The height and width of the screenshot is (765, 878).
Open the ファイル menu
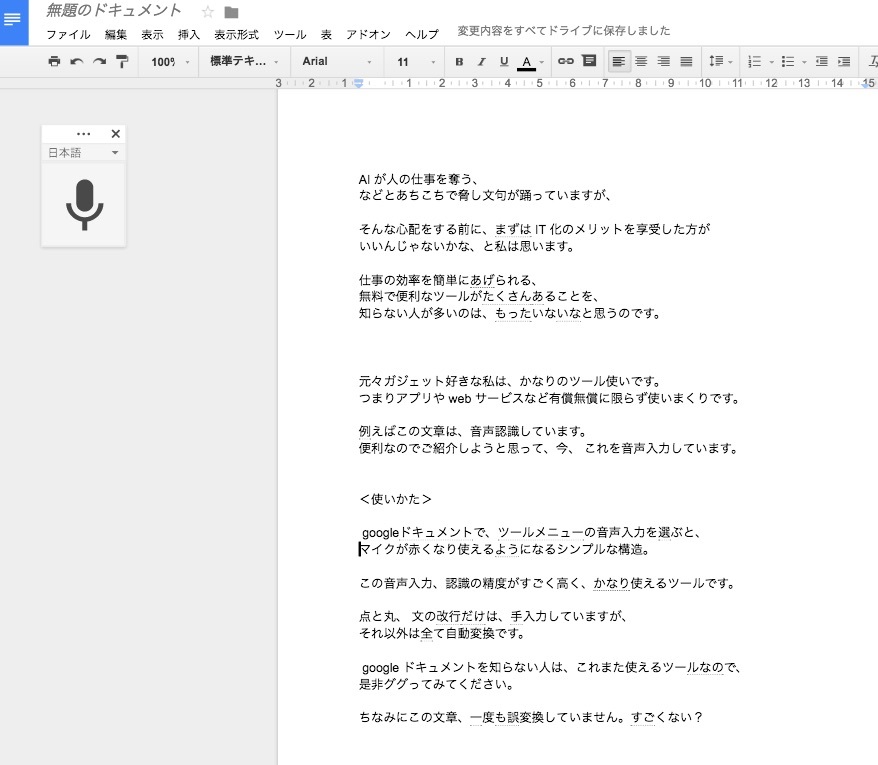[68, 35]
